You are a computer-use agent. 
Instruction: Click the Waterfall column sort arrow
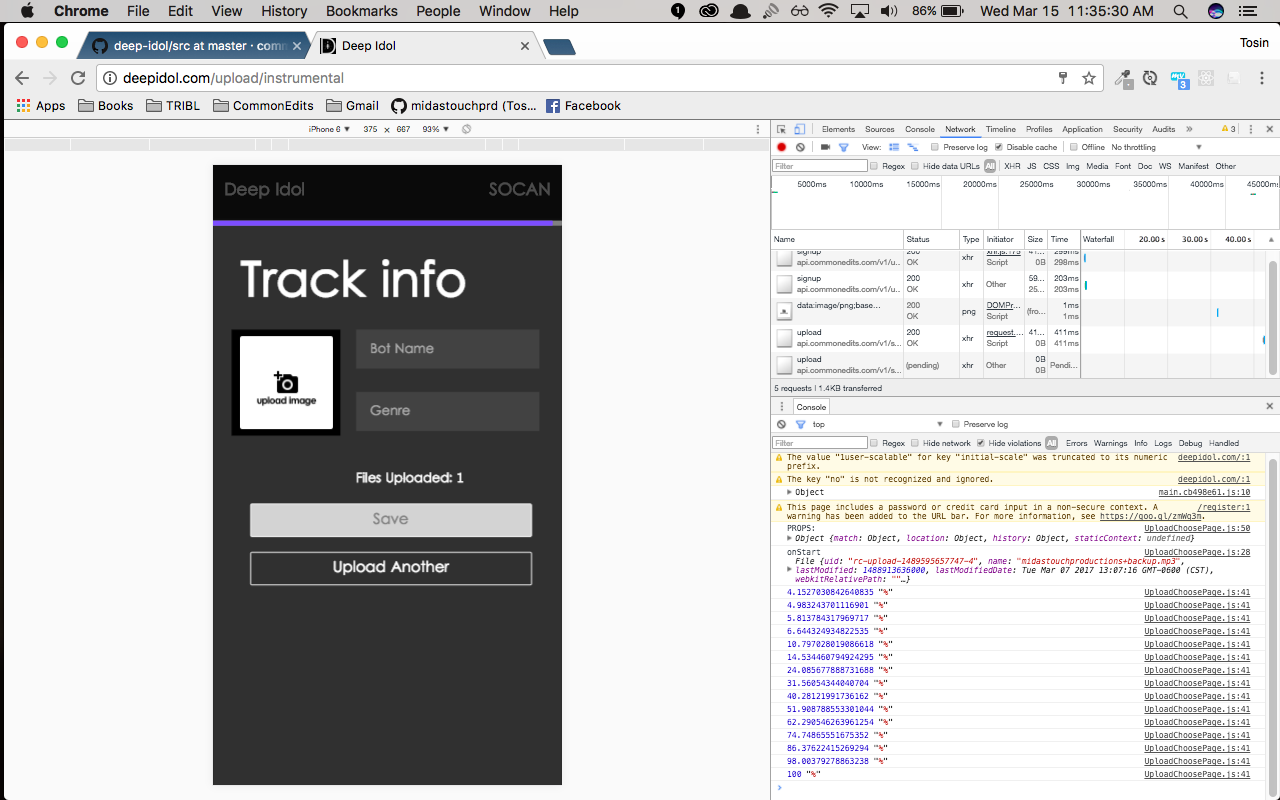[1271, 239]
